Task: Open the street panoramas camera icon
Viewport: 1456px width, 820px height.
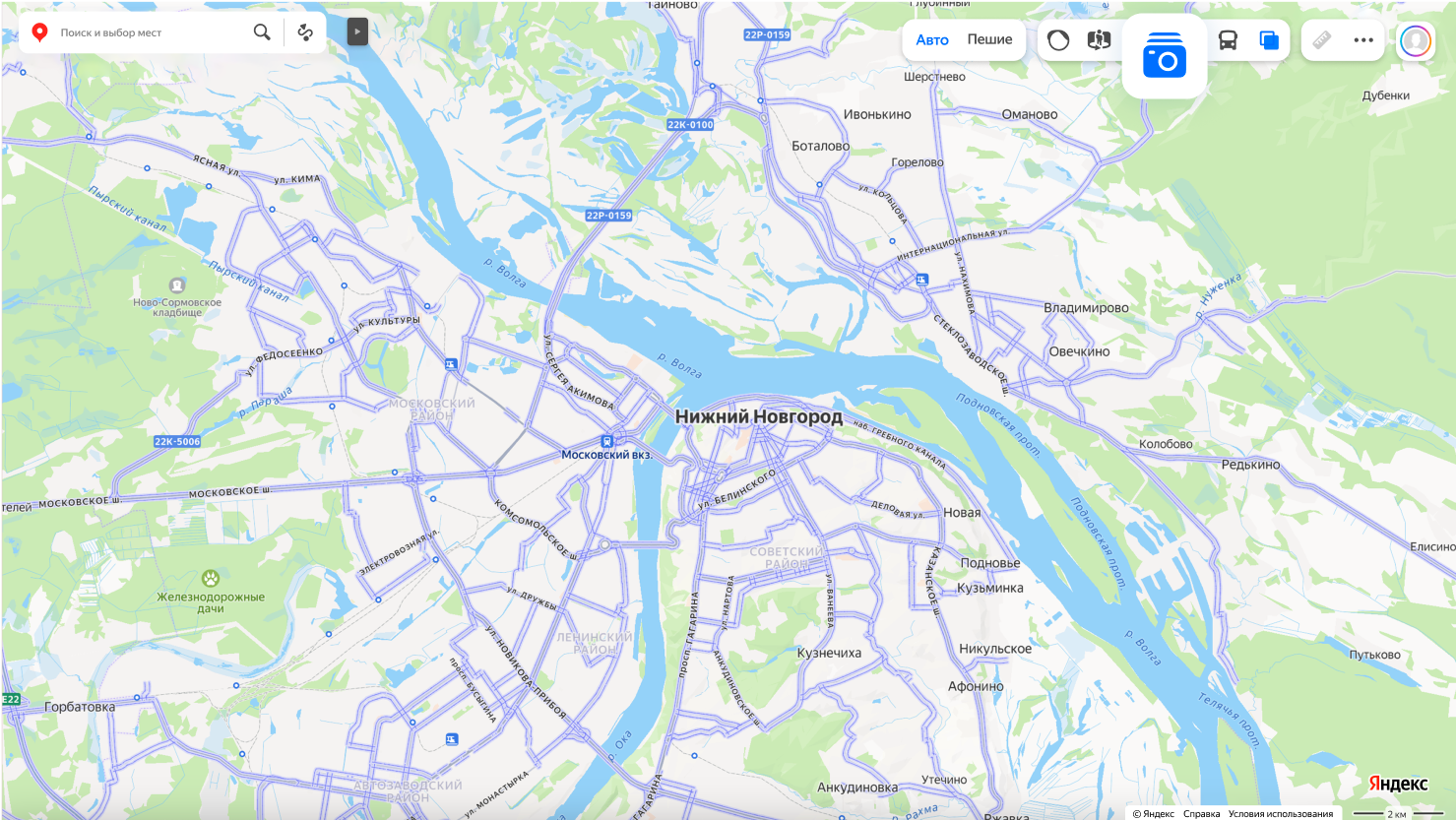Action: click(x=1165, y=56)
